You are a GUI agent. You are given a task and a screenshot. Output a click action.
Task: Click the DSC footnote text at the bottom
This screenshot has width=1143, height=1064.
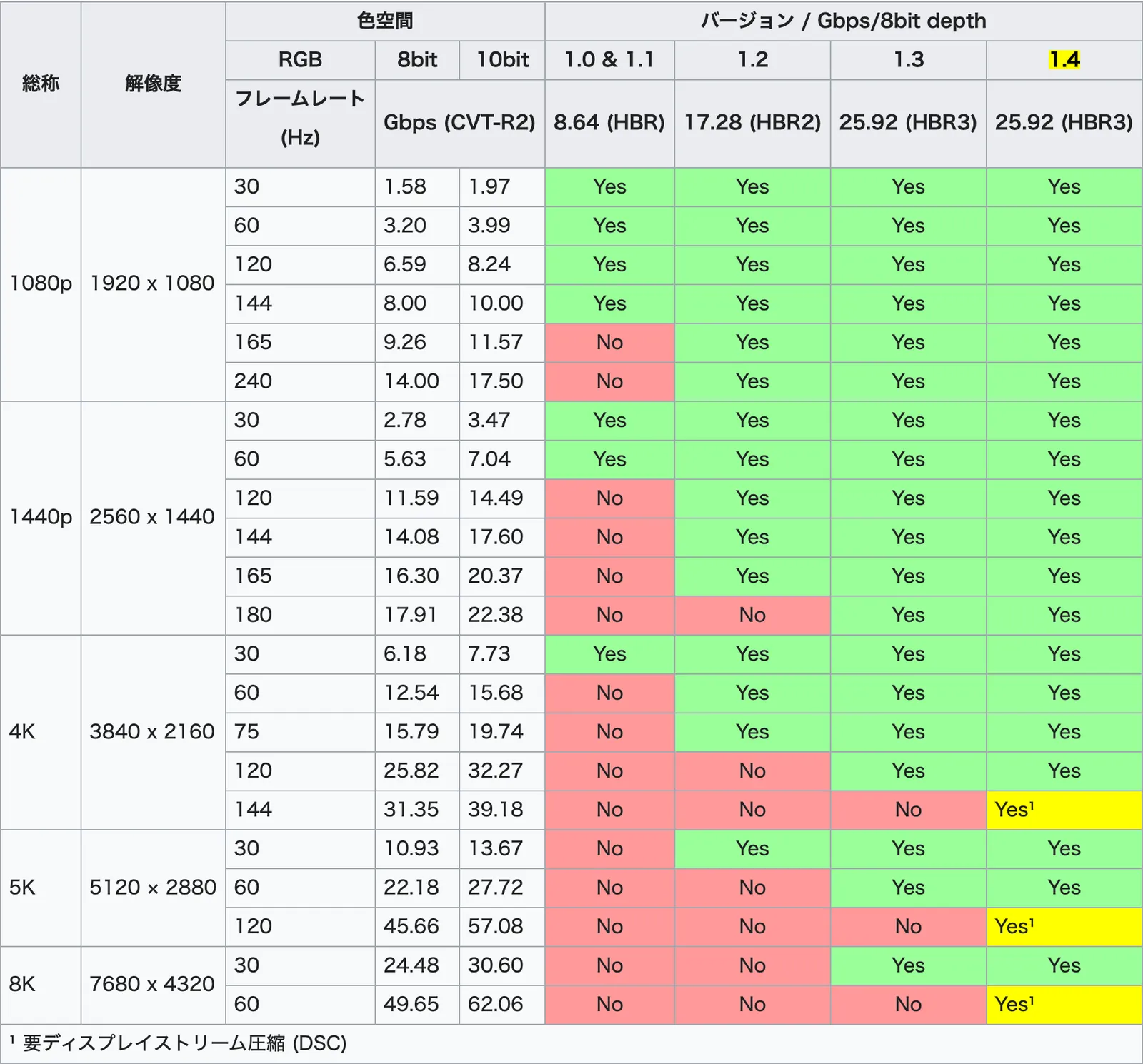coord(184,1043)
